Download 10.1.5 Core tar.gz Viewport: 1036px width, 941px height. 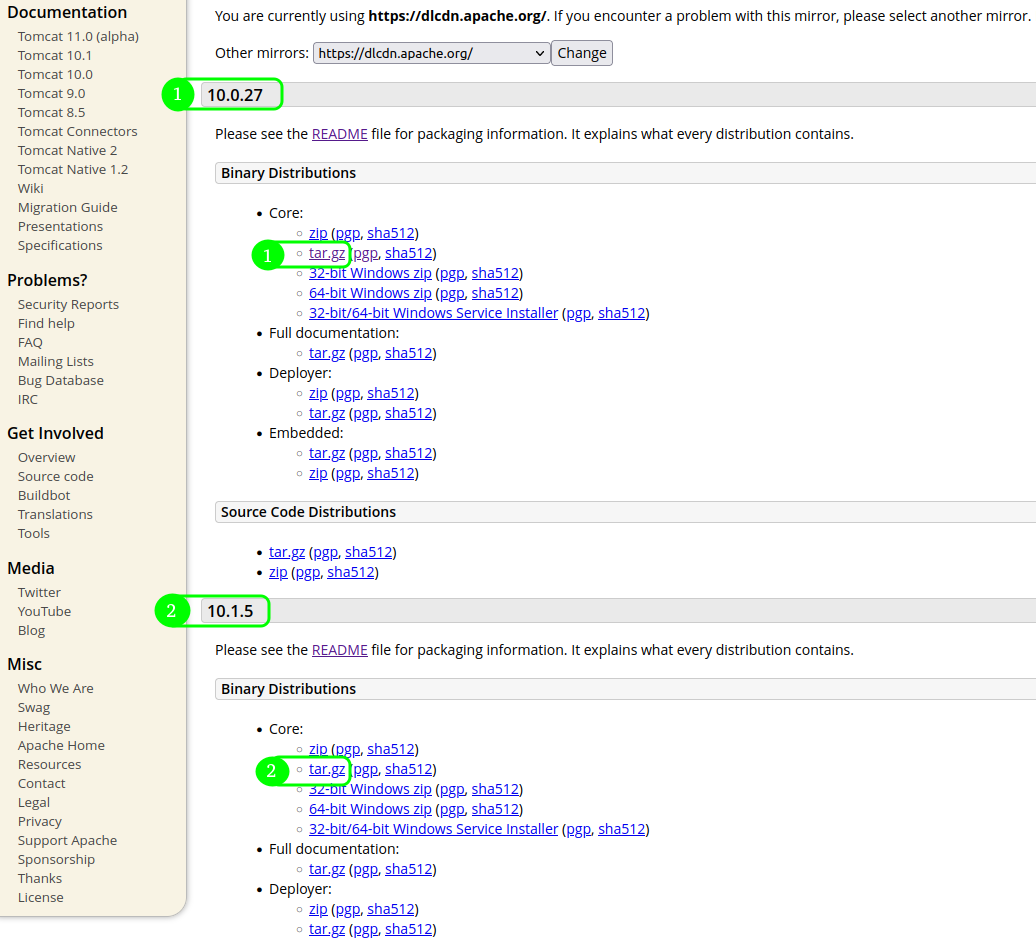click(x=327, y=769)
